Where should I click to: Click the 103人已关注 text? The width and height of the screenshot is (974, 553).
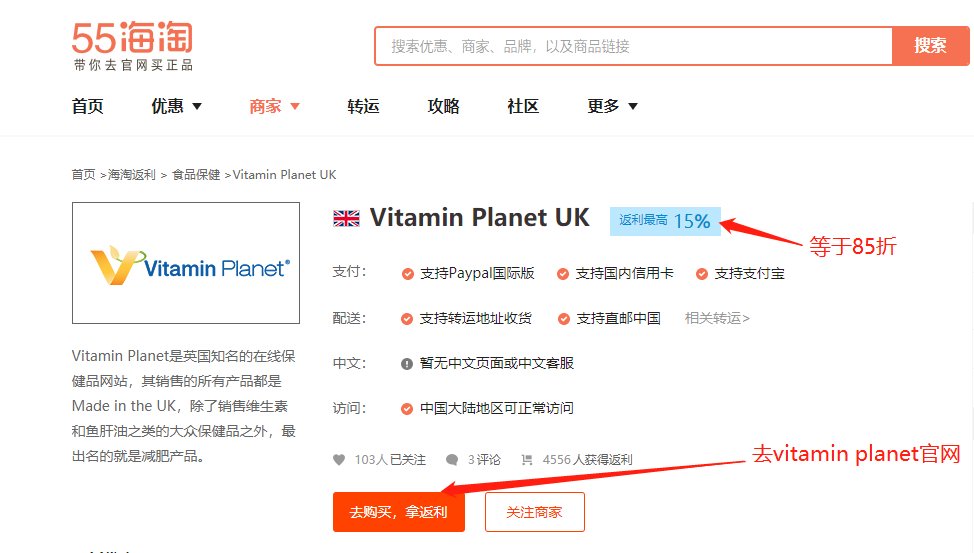pos(390,460)
